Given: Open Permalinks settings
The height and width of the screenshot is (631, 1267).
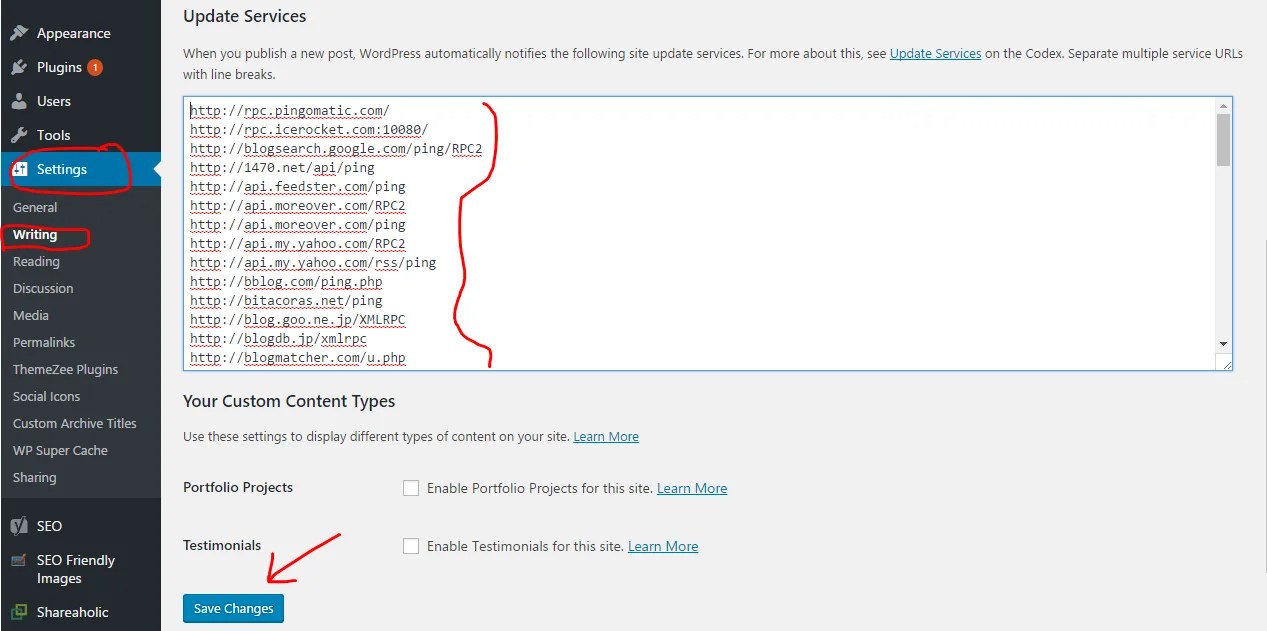Looking at the screenshot, I should pos(44,342).
